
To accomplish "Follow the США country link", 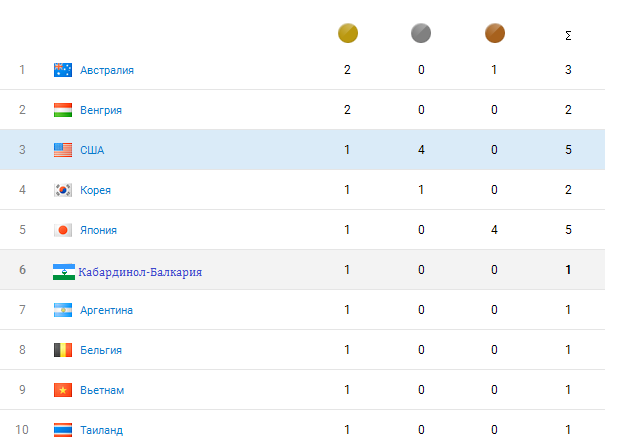I will click(92, 150).
